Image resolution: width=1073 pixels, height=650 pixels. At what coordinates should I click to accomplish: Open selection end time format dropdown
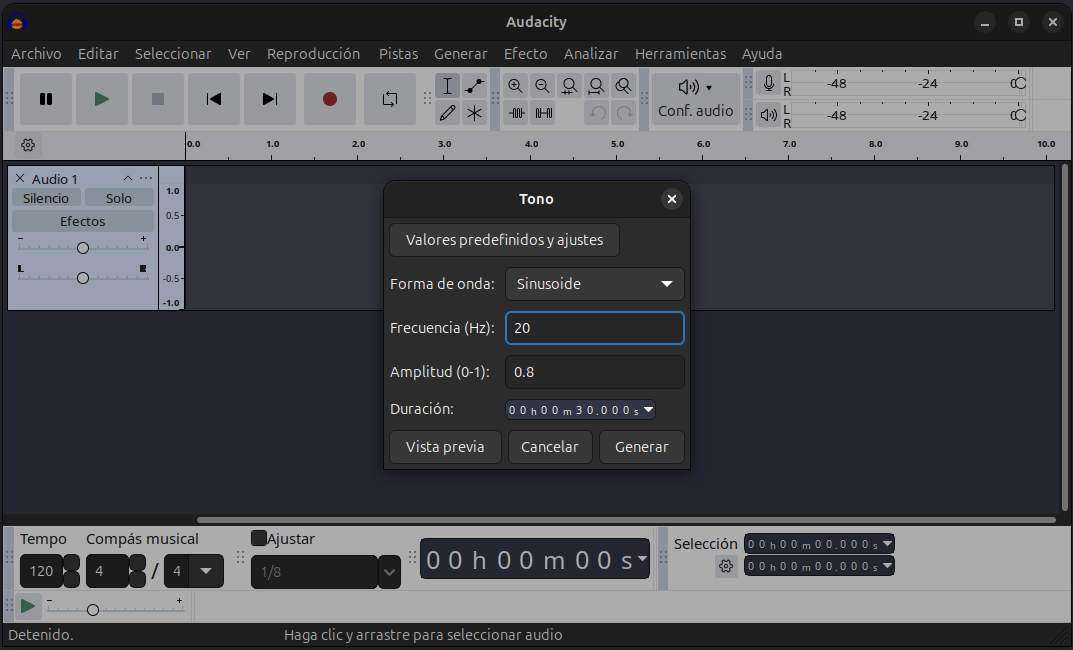pyautogui.click(x=888, y=566)
